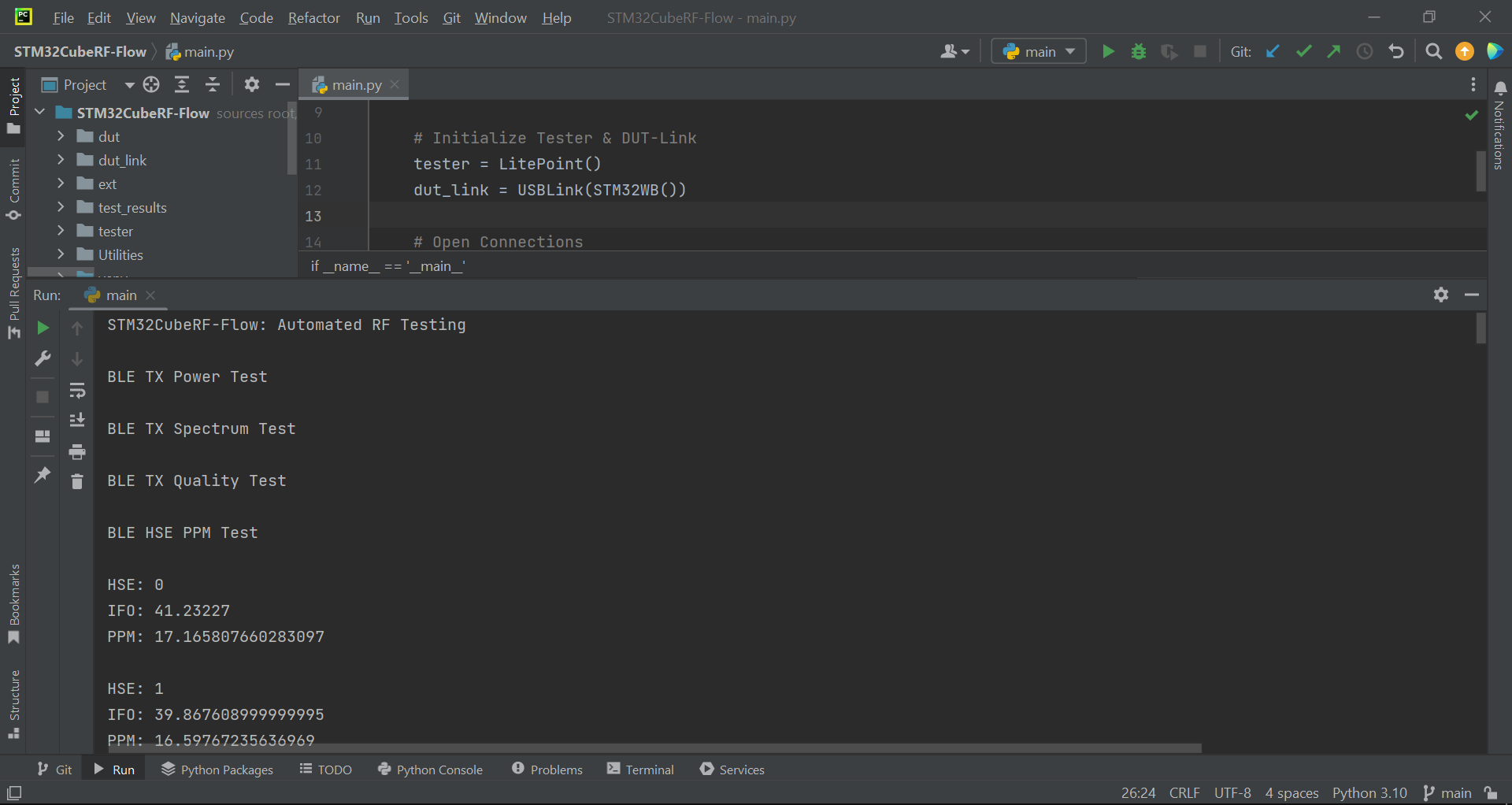Expand all in the Project tree
The width and height of the screenshot is (1512, 805).
(182, 84)
